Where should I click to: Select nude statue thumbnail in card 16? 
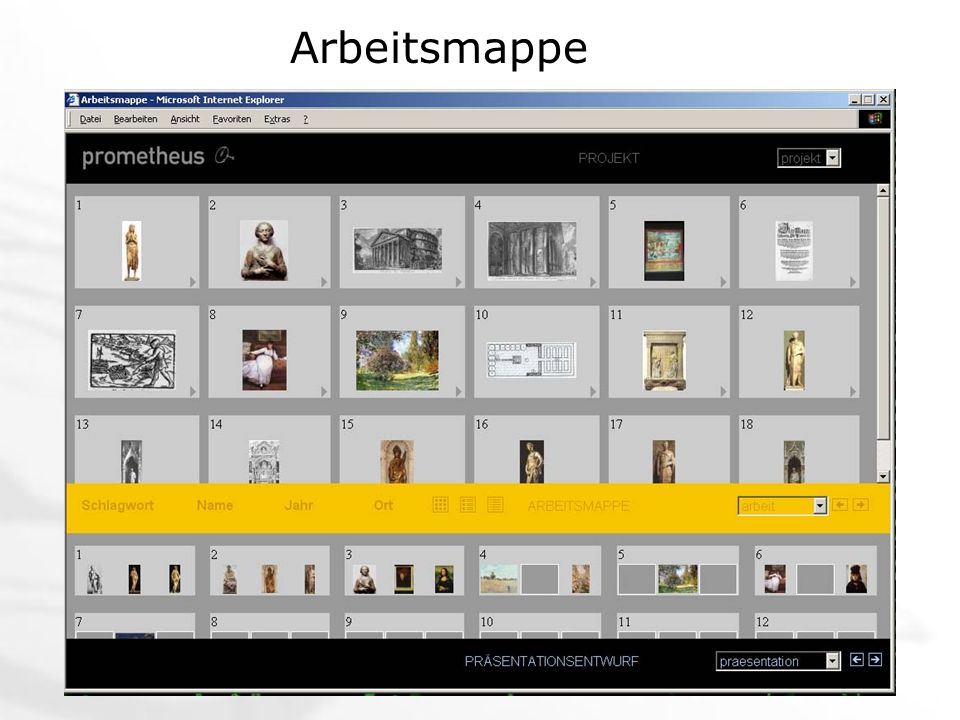531,462
